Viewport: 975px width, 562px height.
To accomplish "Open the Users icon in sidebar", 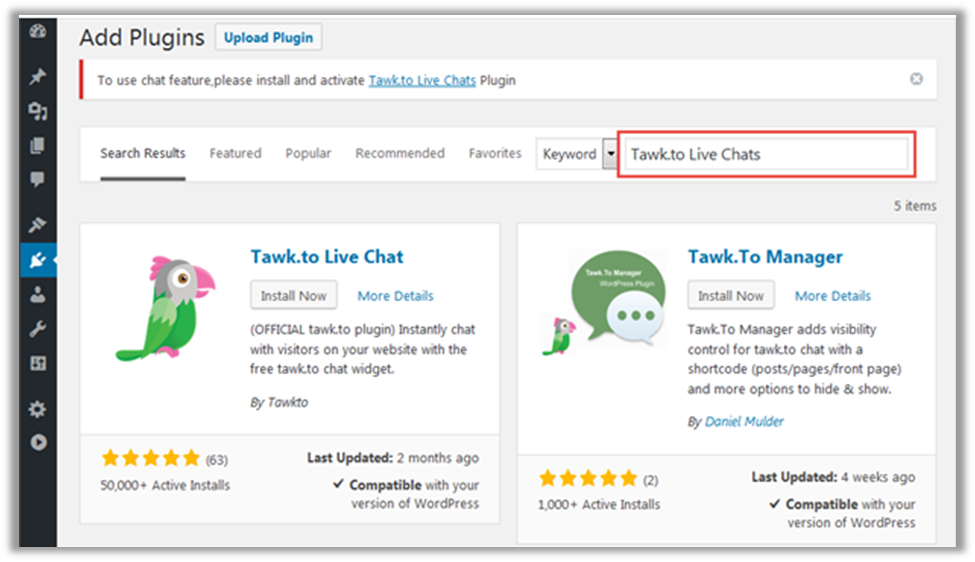I will pyautogui.click(x=38, y=295).
